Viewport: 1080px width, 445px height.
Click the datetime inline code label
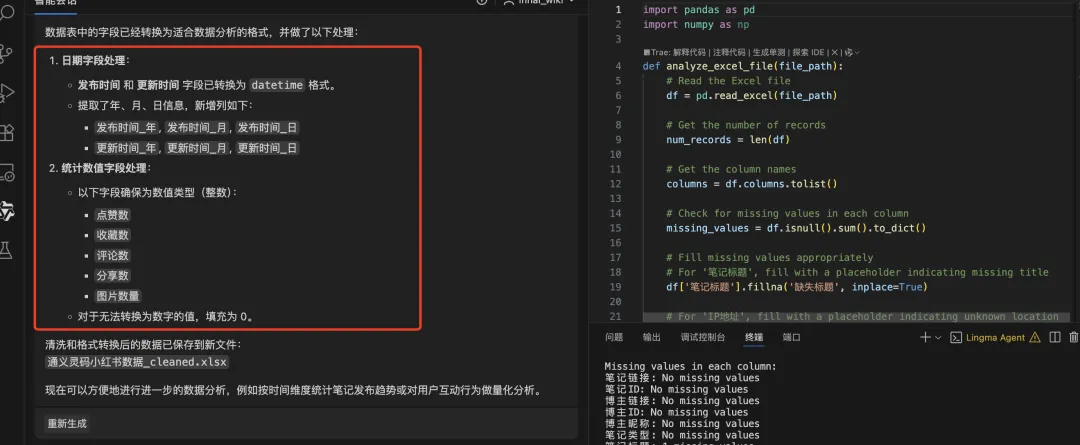(277, 85)
